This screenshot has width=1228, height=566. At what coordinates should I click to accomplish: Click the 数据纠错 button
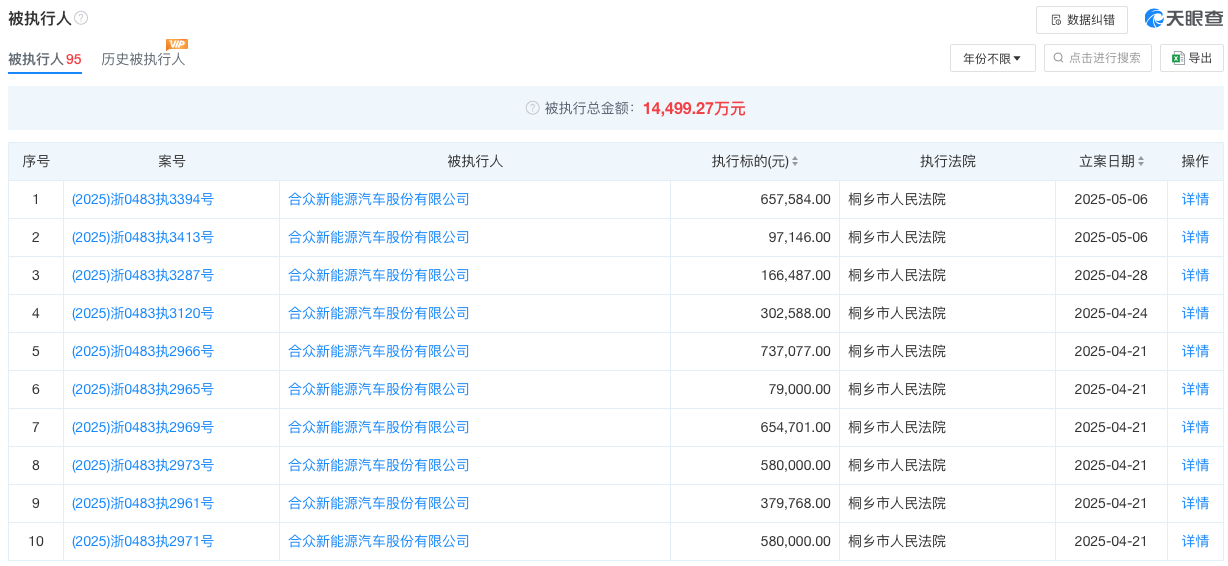pos(1082,20)
